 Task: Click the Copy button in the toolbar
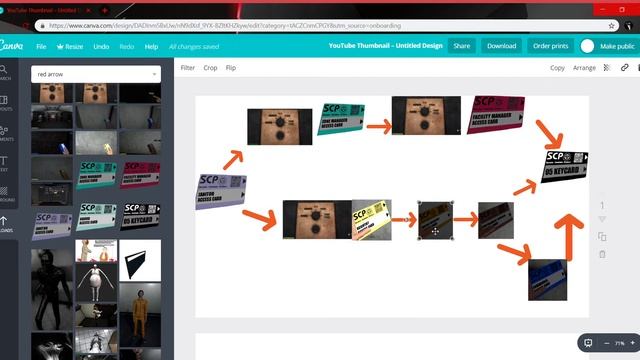[557, 68]
